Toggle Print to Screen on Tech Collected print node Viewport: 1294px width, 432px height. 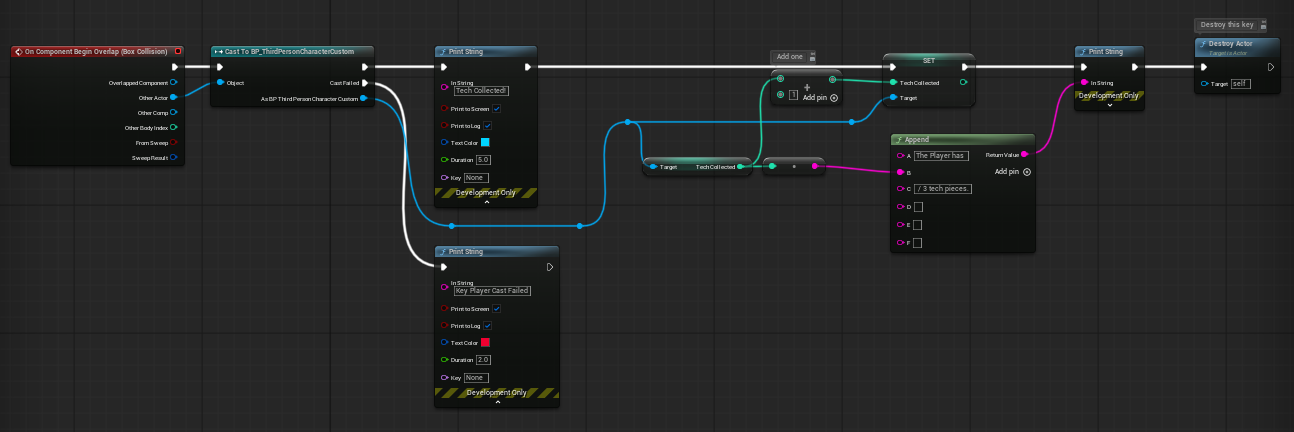click(497, 108)
